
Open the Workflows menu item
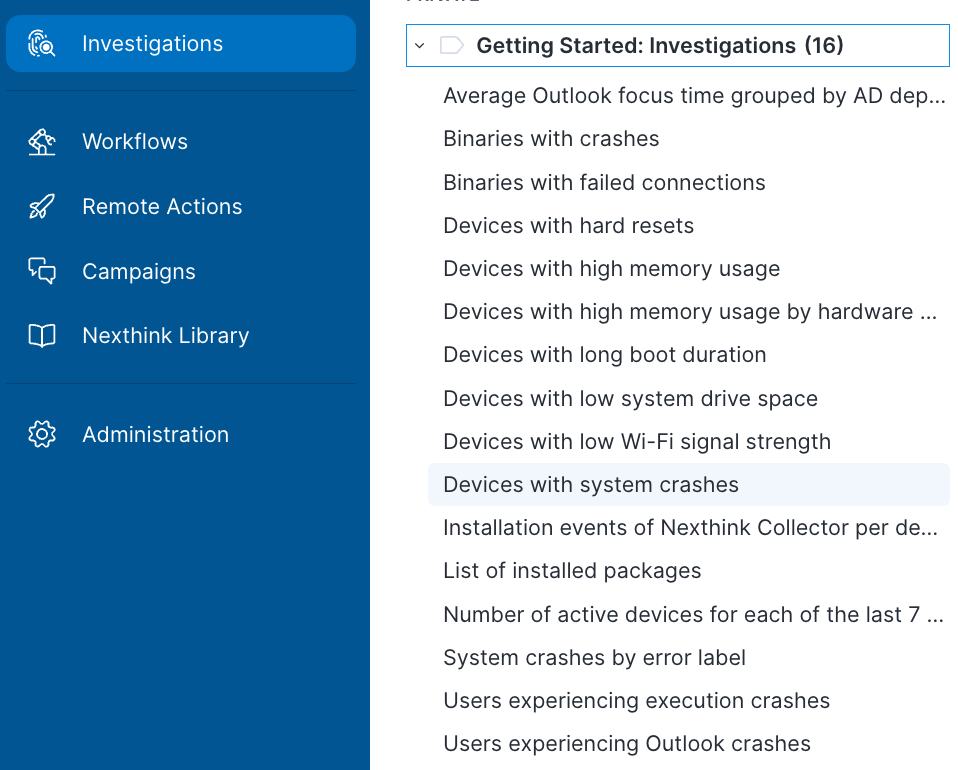135,142
